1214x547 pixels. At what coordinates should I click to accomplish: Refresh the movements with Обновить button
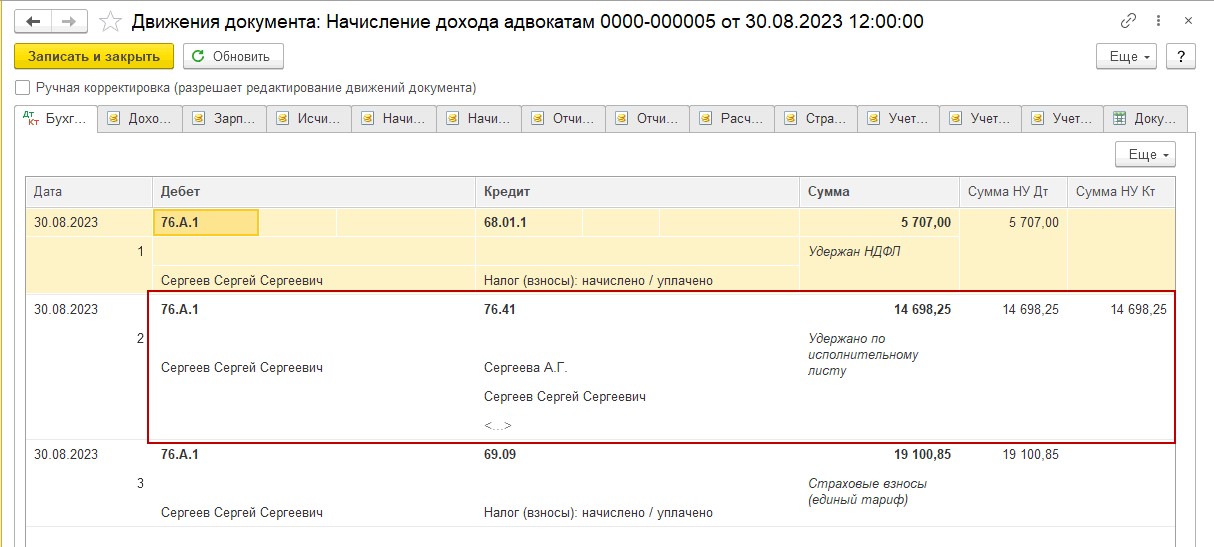(x=233, y=57)
